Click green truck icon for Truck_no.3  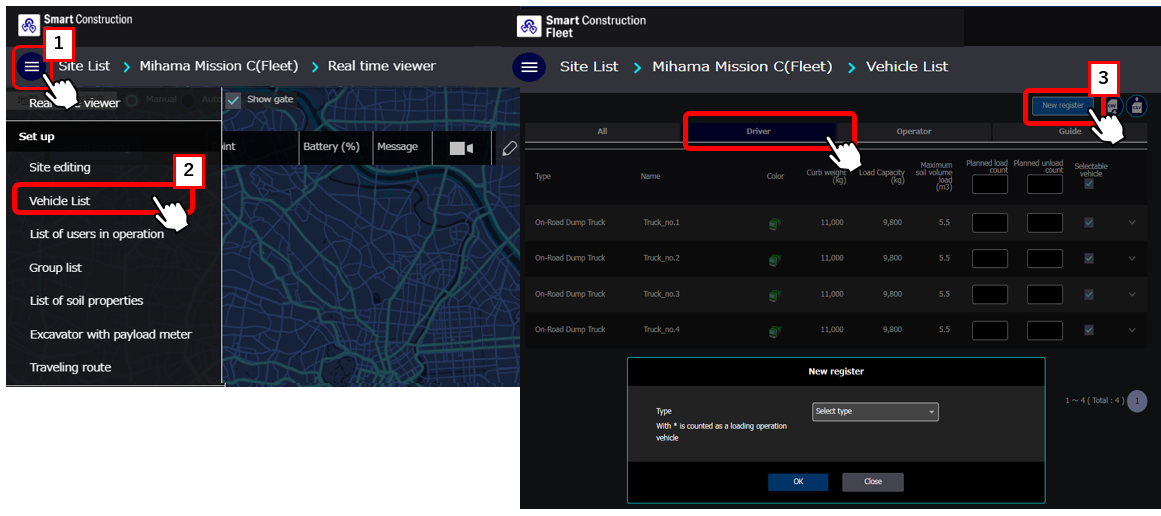[774, 295]
